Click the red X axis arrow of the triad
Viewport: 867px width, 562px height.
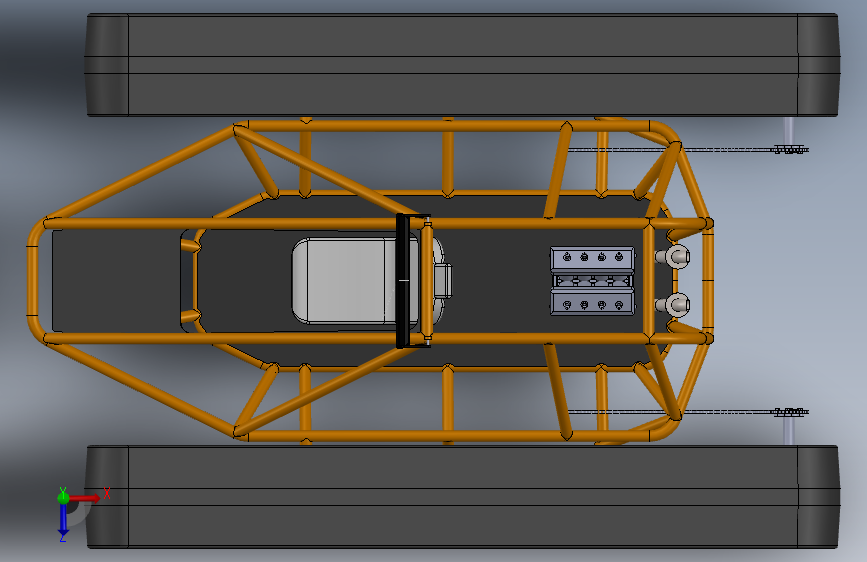(85, 498)
